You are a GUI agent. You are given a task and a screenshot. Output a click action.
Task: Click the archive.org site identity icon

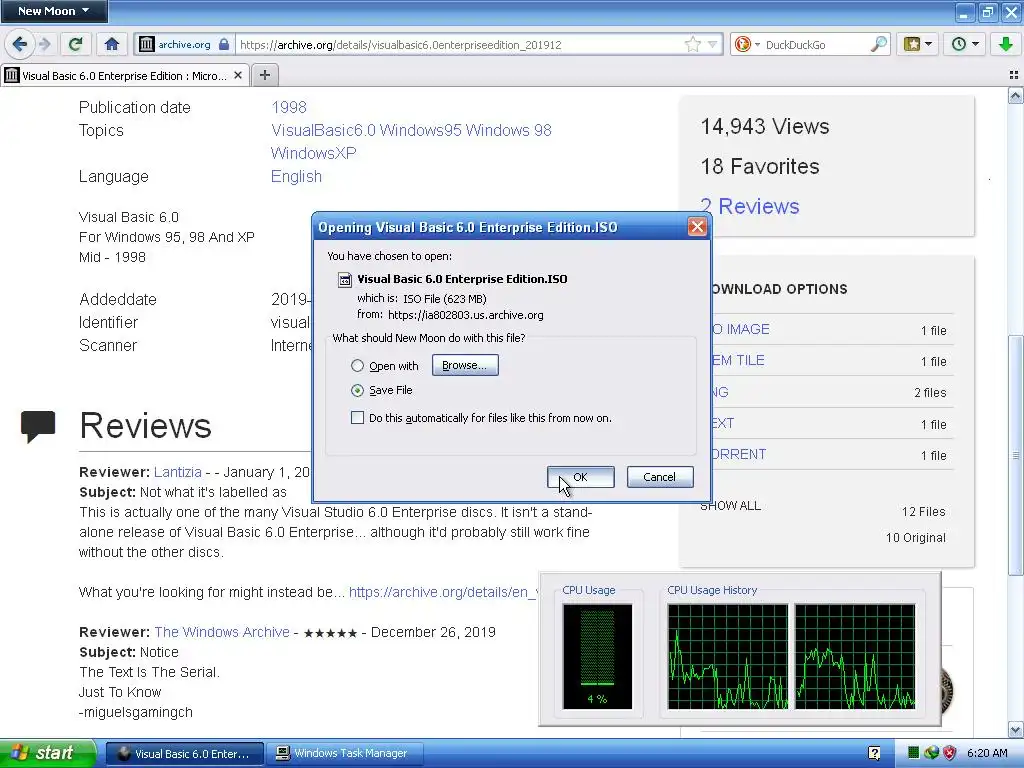(146, 44)
